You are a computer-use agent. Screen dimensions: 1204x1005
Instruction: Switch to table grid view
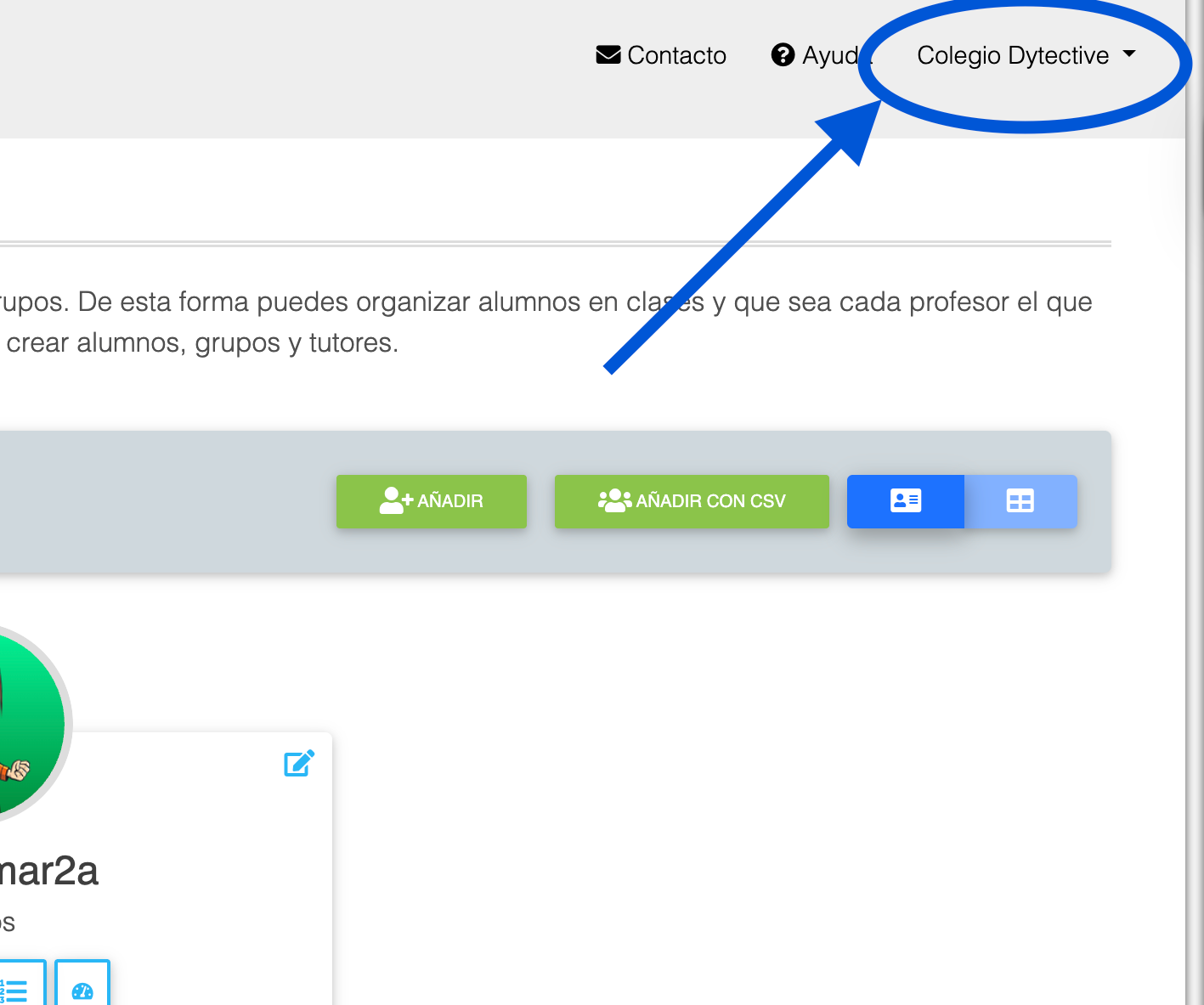pyautogui.click(x=1020, y=501)
